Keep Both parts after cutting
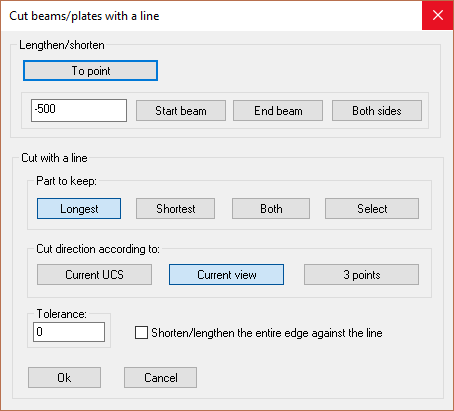 tap(271, 209)
